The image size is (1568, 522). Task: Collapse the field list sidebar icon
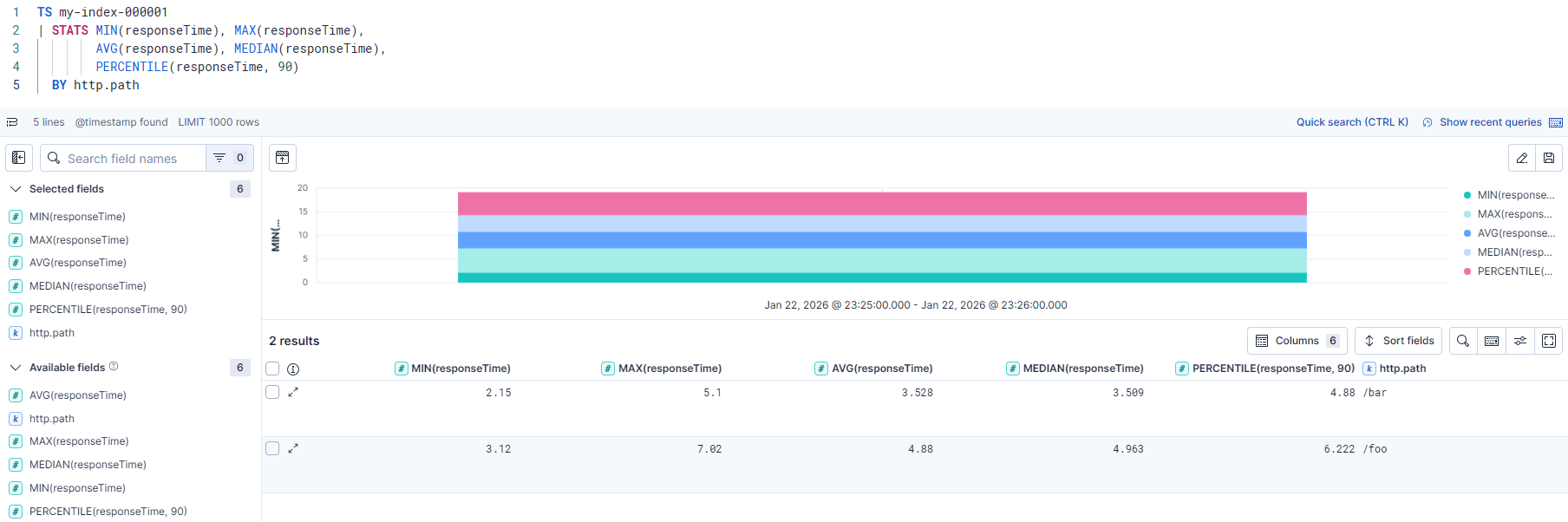pyautogui.click(x=19, y=158)
